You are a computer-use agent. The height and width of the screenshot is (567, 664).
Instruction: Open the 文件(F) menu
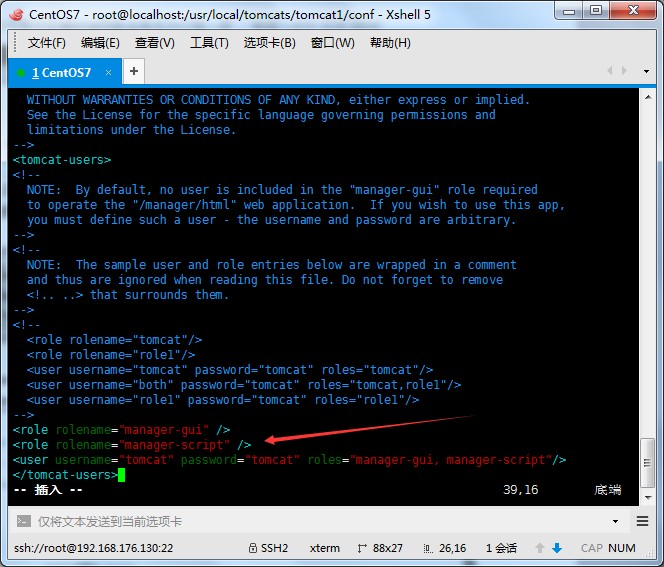point(47,43)
